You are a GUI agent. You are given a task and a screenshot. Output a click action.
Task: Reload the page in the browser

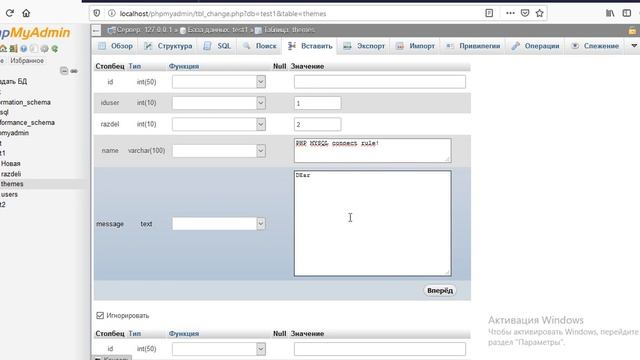pyautogui.click(x=10, y=13)
